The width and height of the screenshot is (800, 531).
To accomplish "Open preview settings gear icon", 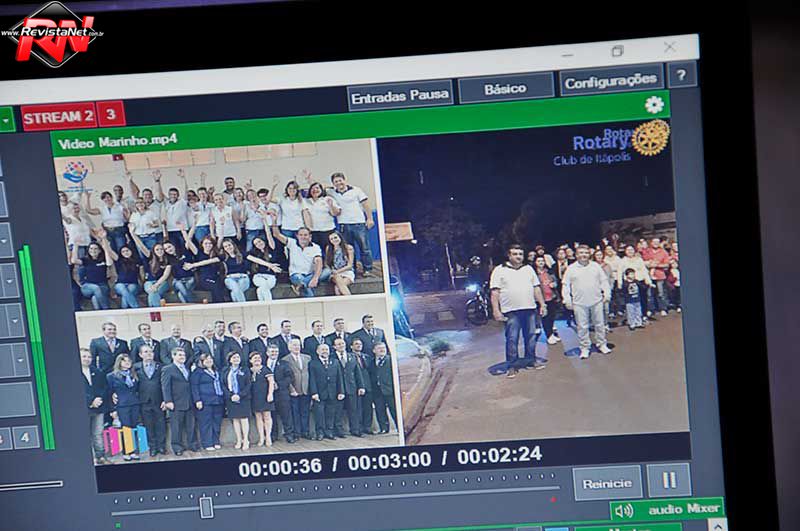I will pyautogui.click(x=654, y=105).
